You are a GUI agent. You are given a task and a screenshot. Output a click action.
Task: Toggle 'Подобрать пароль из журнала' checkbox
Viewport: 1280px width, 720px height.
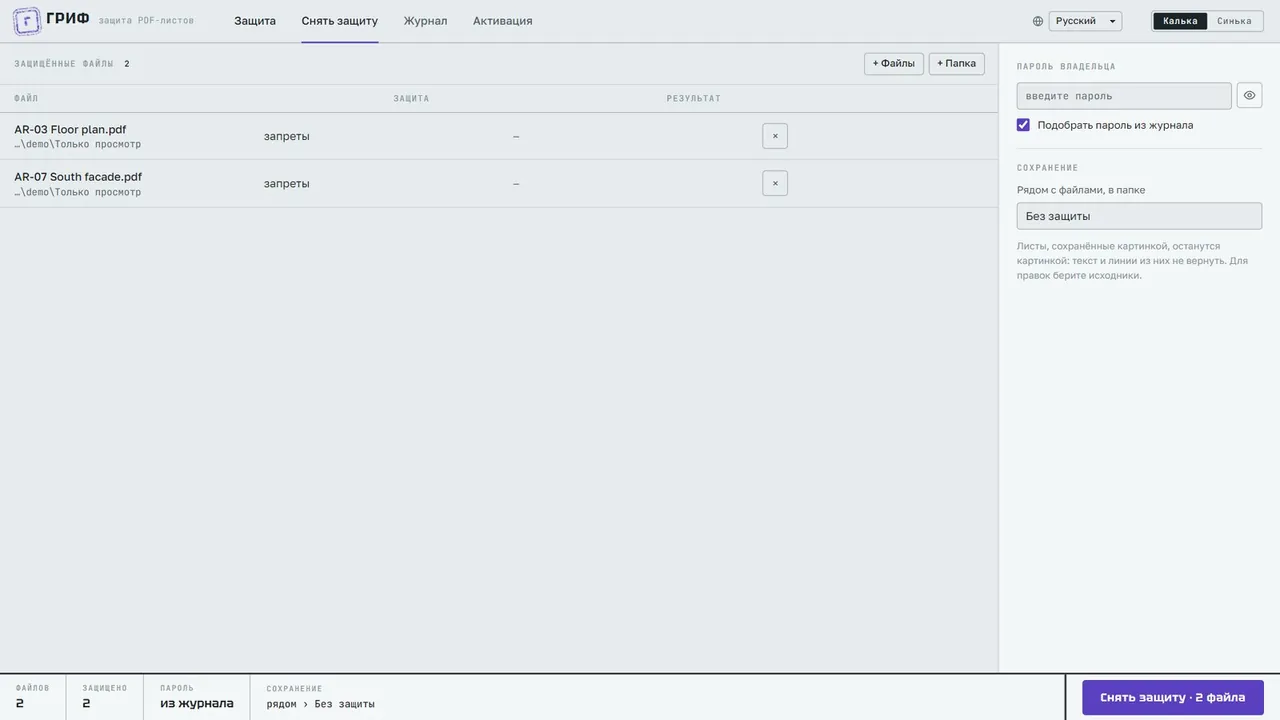click(x=1023, y=125)
